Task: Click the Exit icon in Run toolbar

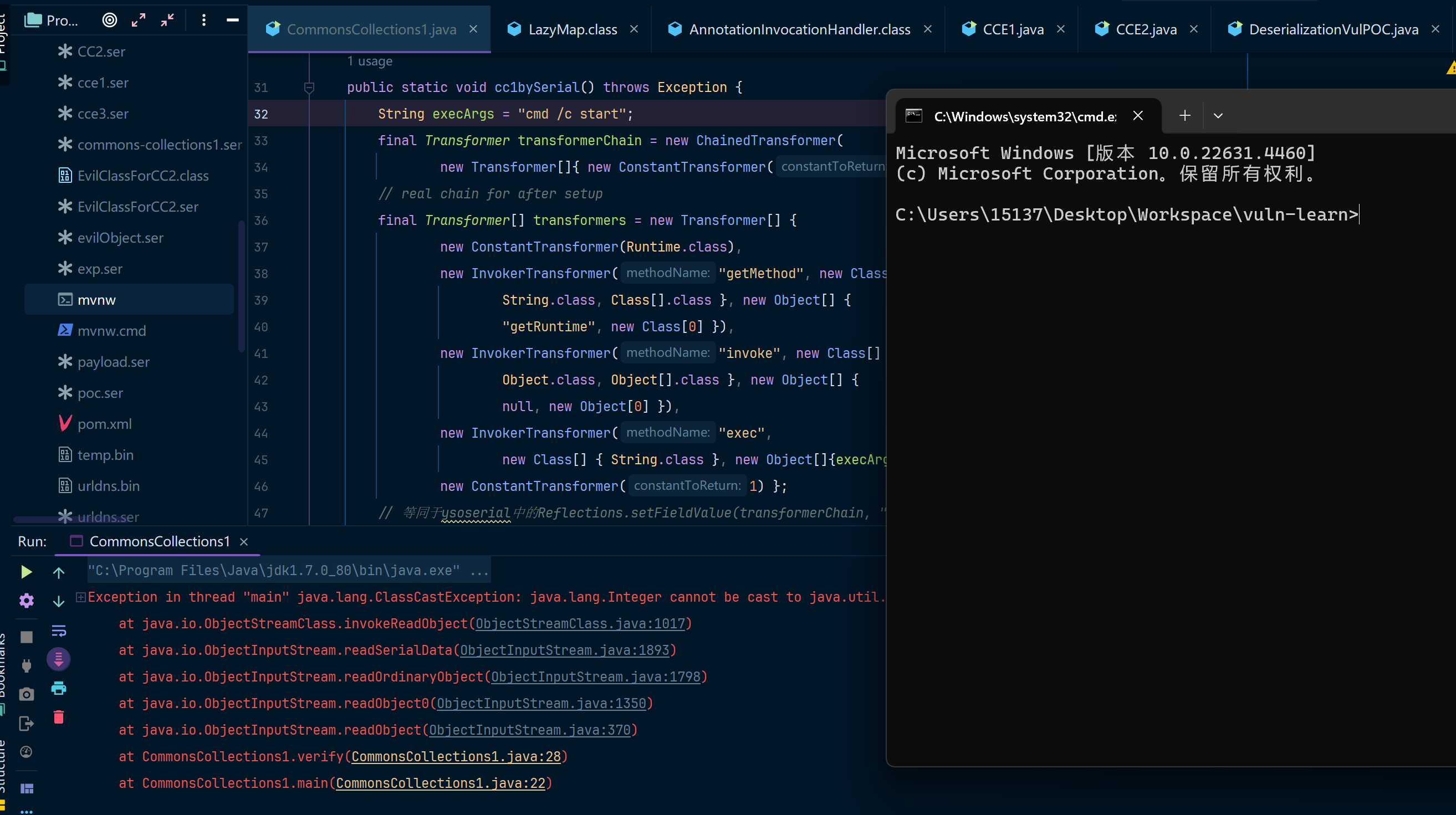Action: [x=26, y=724]
